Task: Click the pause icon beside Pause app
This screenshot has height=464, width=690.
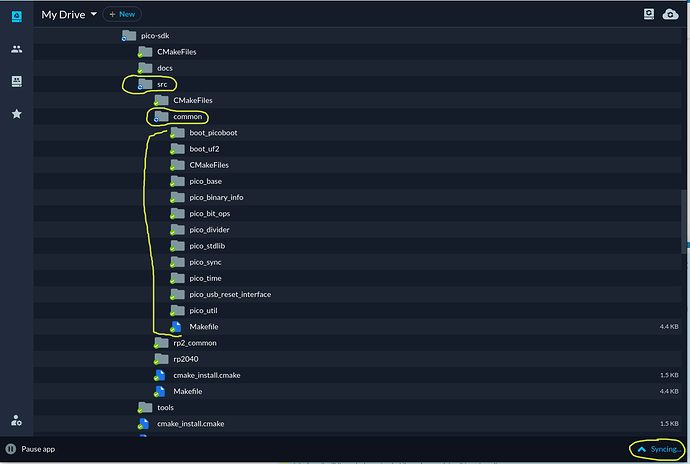Action: pos(11,449)
